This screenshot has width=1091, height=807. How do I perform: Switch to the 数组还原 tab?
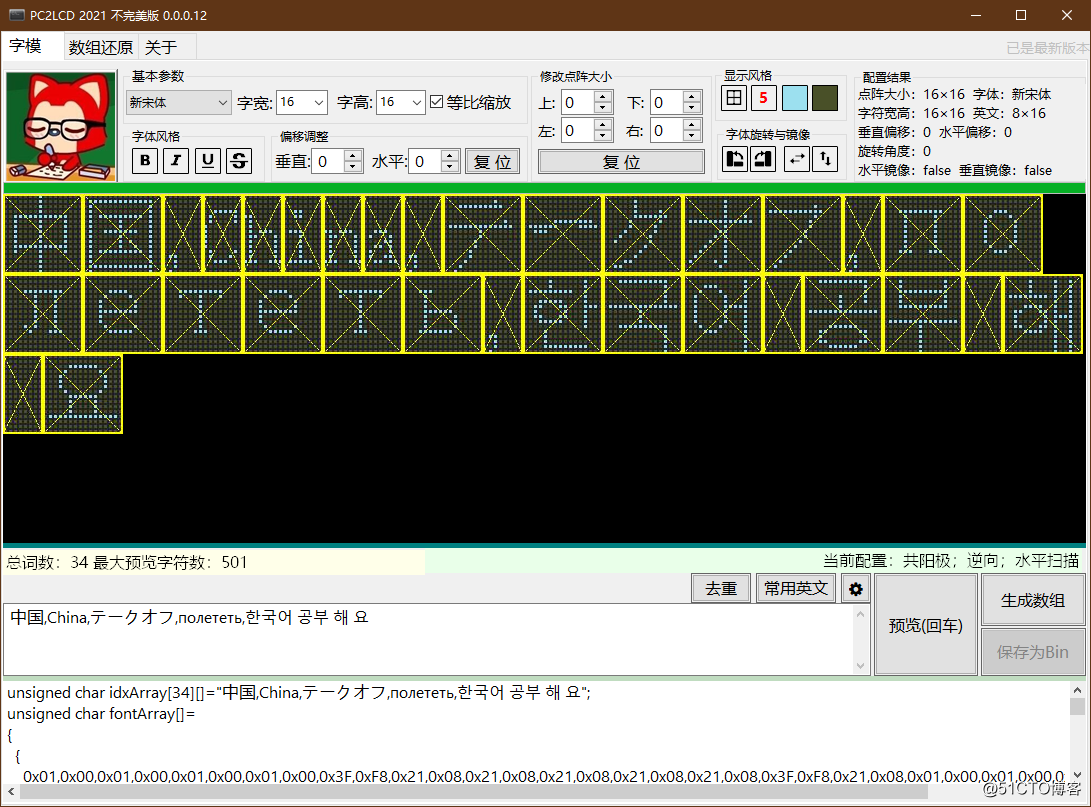[100, 47]
